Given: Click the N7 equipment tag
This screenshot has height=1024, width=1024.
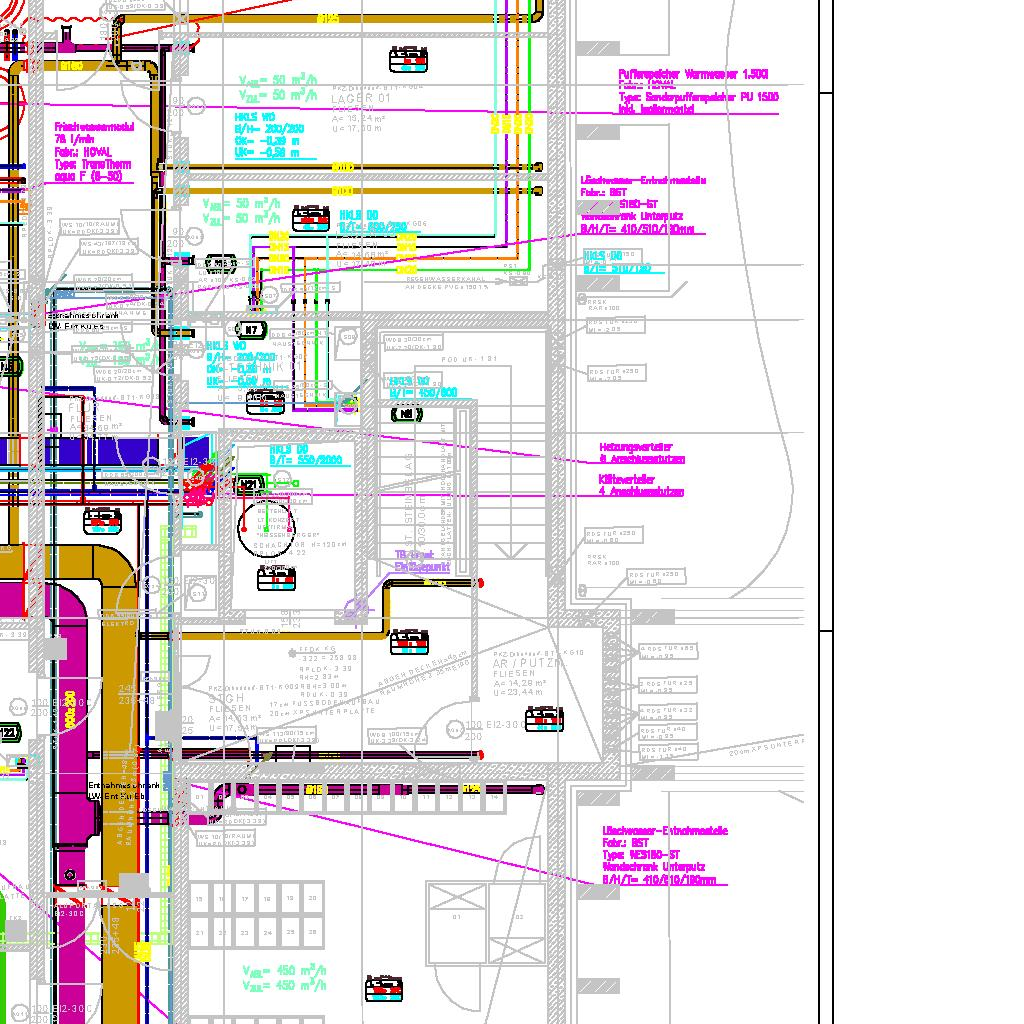Looking at the screenshot, I should tap(251, 330).
